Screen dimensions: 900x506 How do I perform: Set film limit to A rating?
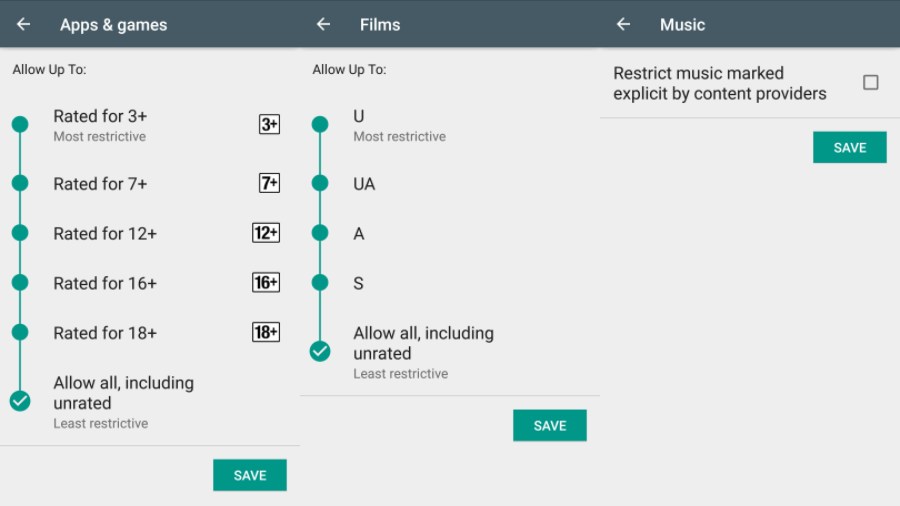[359, 234]
